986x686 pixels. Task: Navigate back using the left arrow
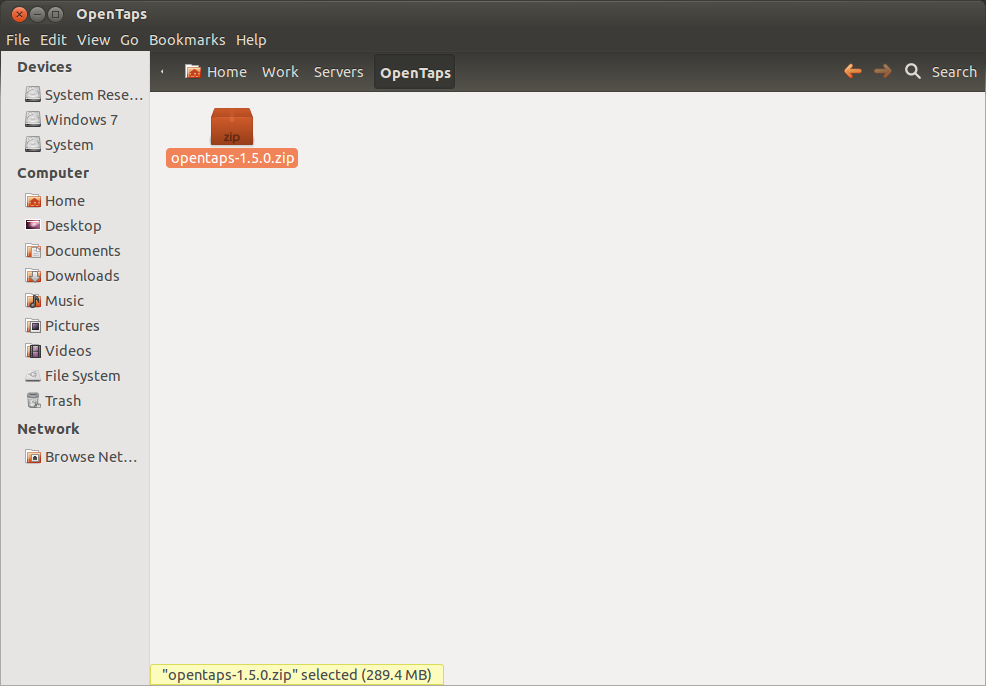point(852,71)
